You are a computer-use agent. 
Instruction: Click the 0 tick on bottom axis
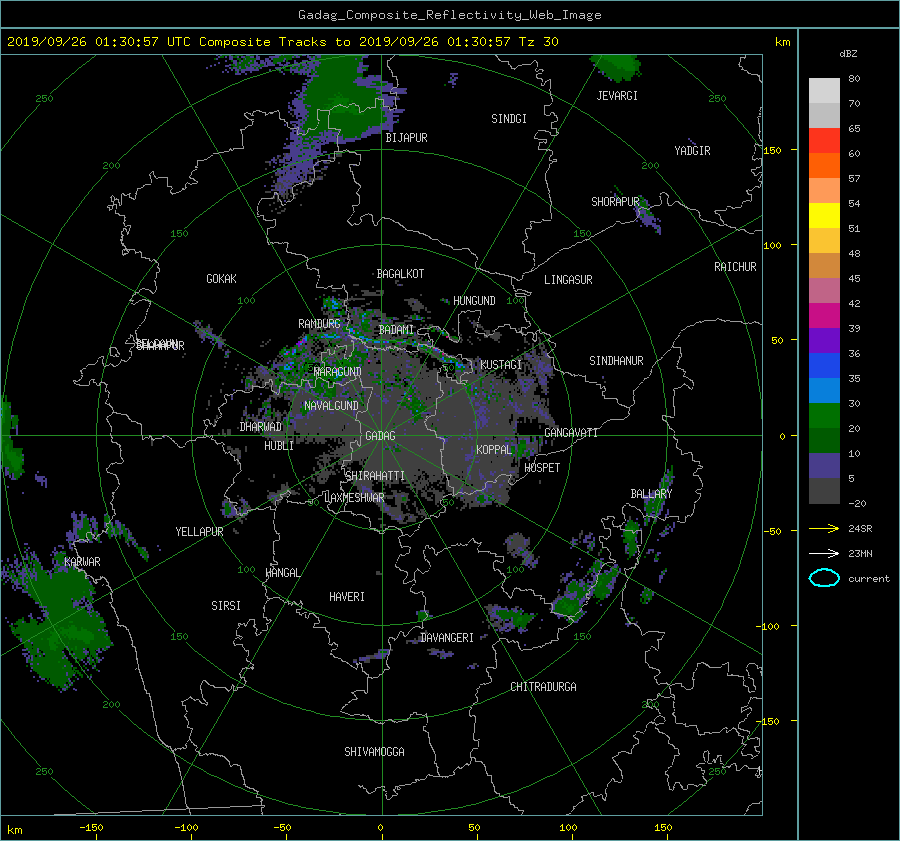click(x=380, y=828)
